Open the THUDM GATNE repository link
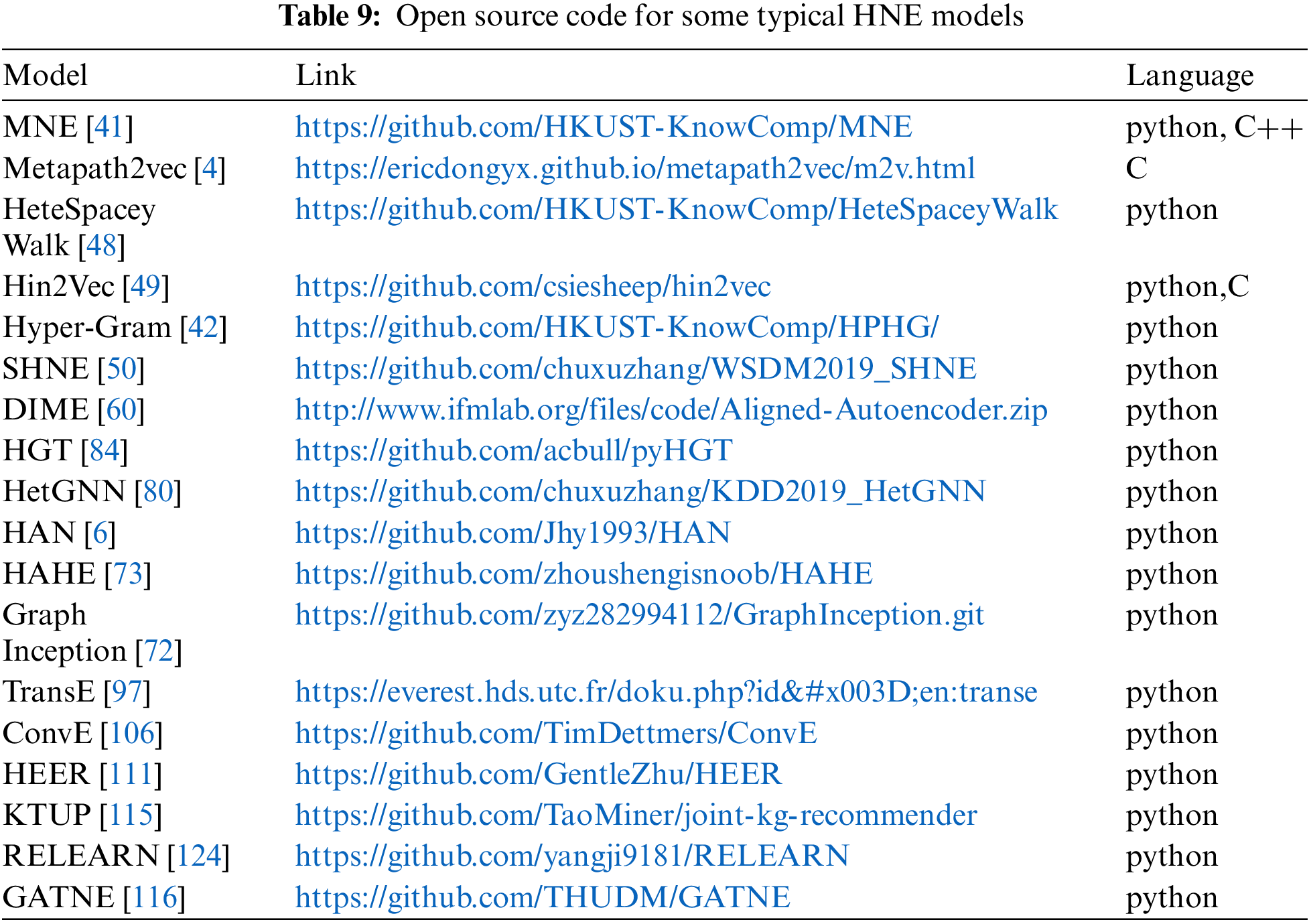The width and height of the screenshot is (1309, 924). (x=543, y=898)
